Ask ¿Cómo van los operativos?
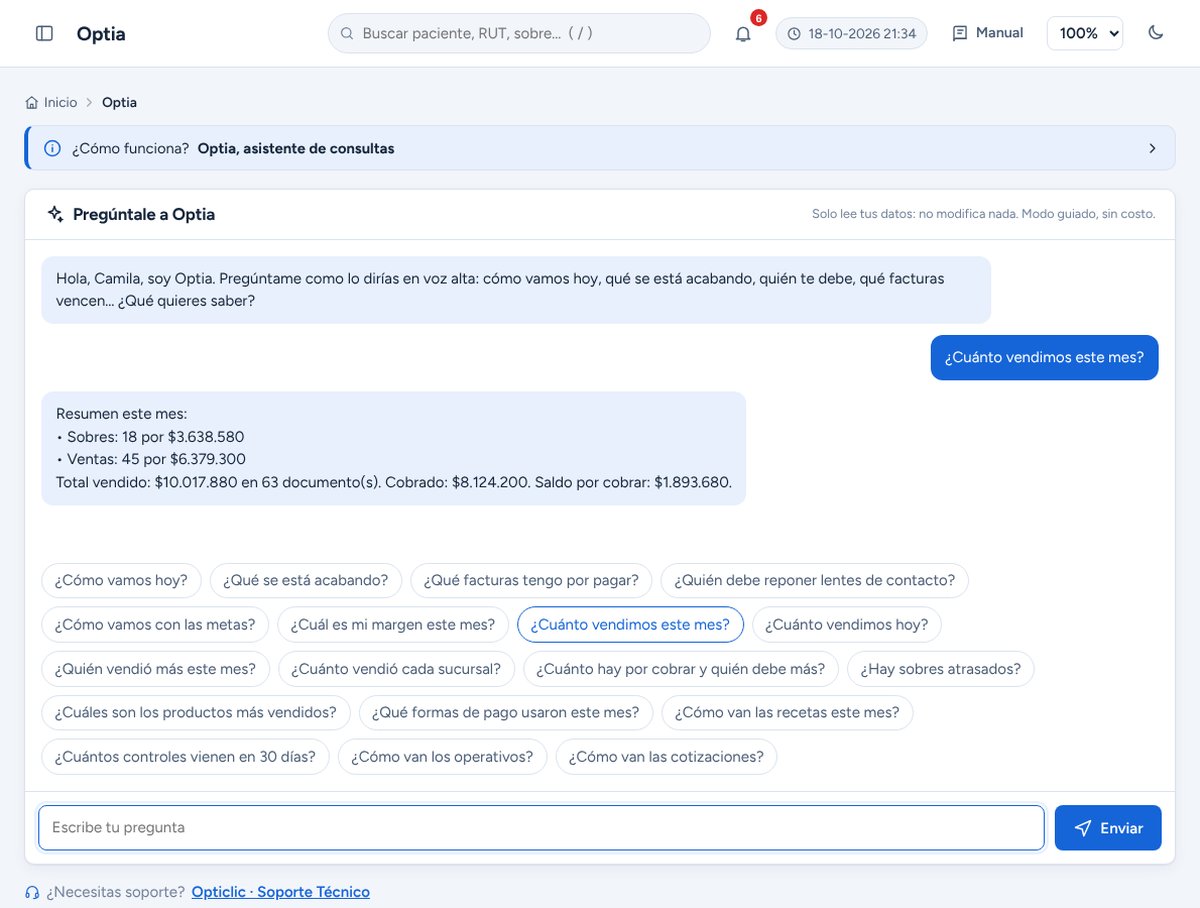Viewport: 1200px width, 908px height. tap(442, 757)
